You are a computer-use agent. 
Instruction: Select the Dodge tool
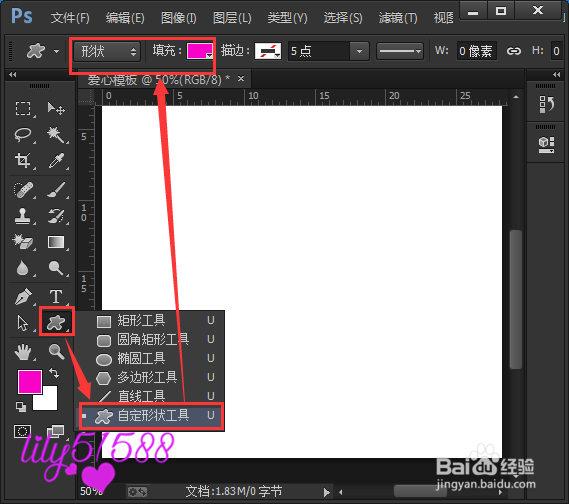coord(56,268)
